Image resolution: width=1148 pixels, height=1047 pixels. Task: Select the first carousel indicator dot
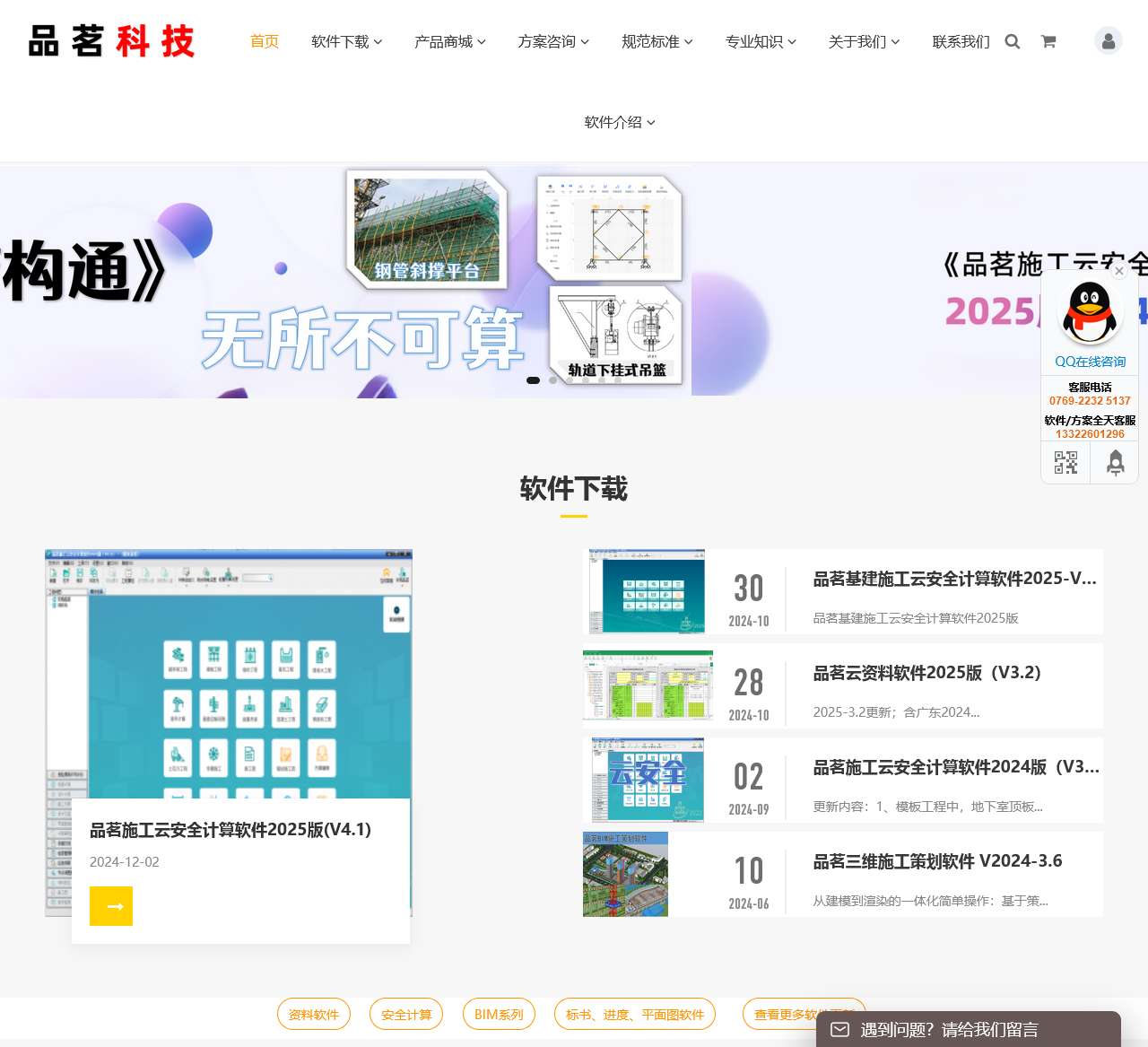coord(533,380)
